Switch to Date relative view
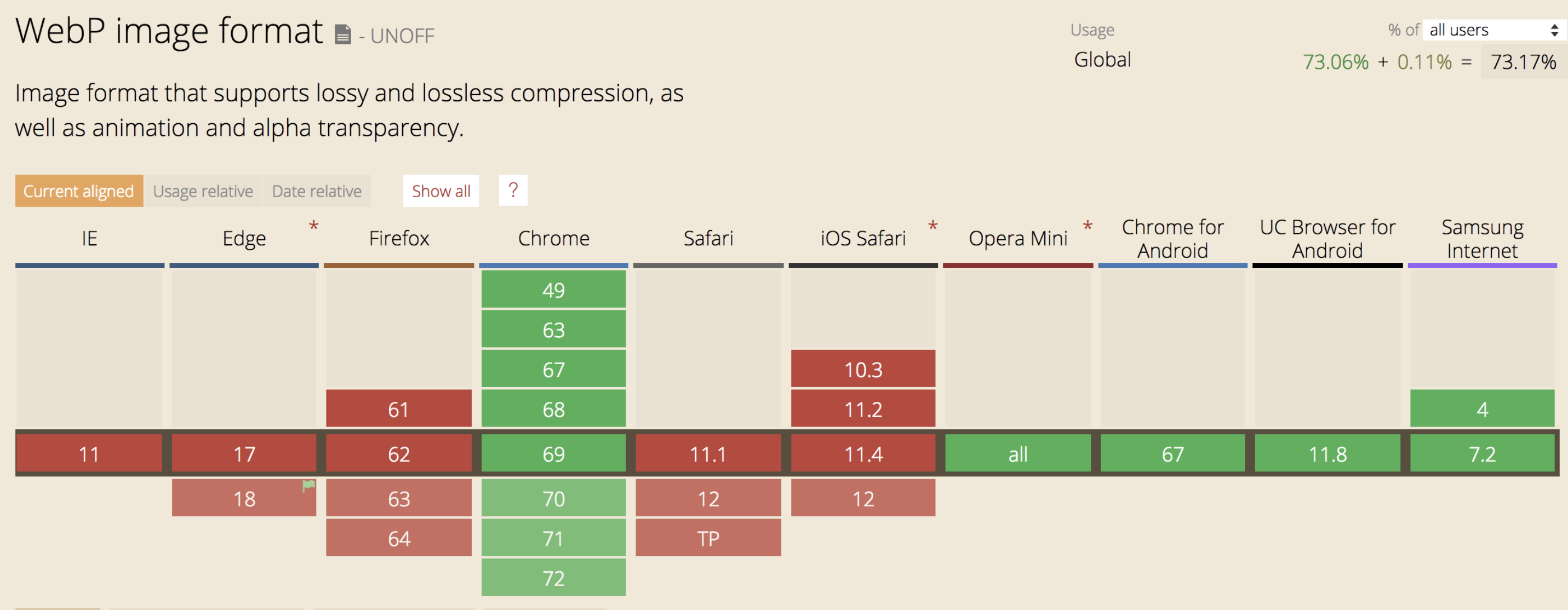This screenshot has height=610, width=1568. pos(317,191)
